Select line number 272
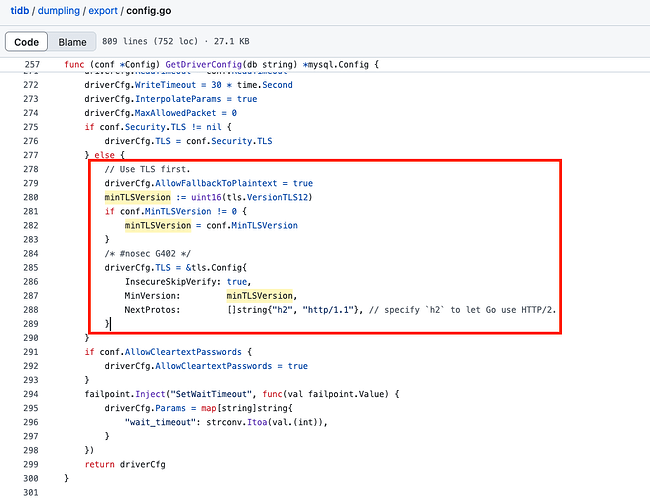Viewport: 650px width, 499px height. 31,85
